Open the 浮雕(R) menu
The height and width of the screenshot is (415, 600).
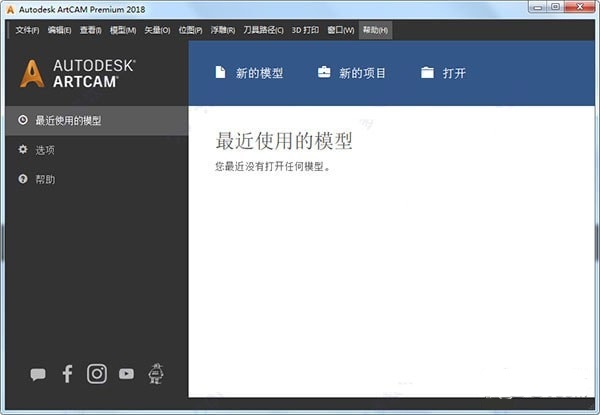tap(223, 30)
